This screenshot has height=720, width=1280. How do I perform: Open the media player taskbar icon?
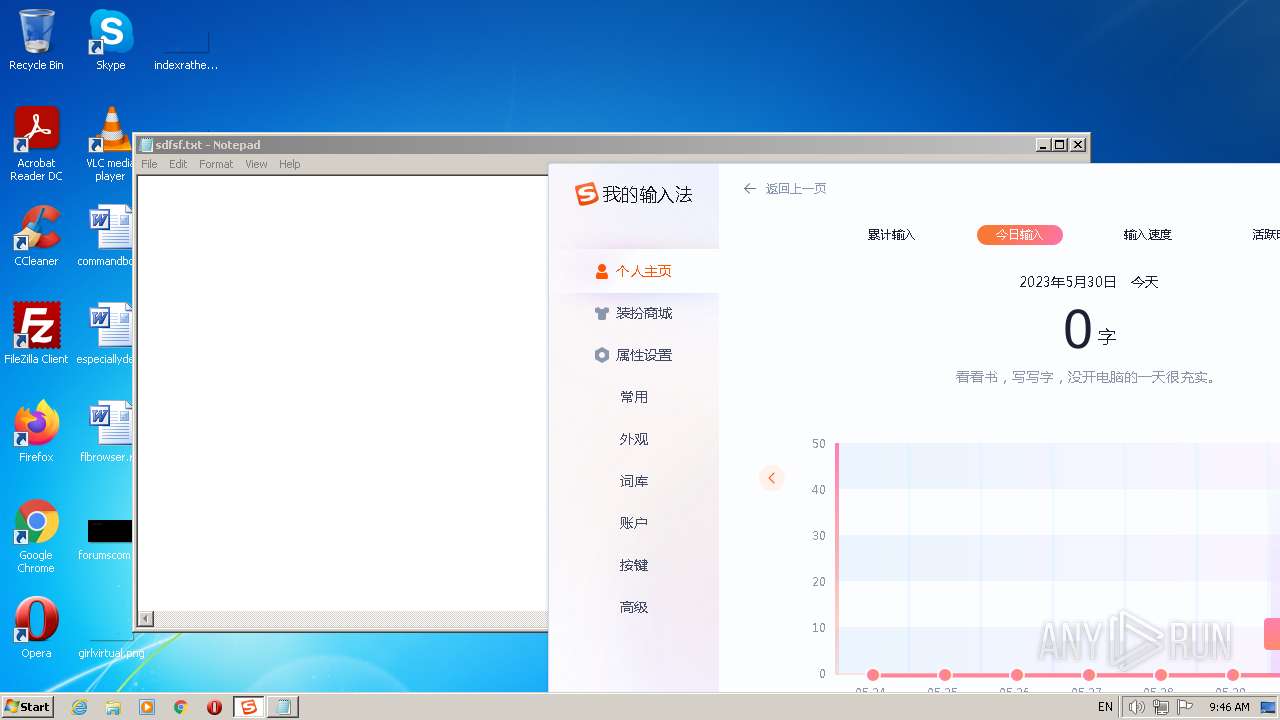click(147, 707)
